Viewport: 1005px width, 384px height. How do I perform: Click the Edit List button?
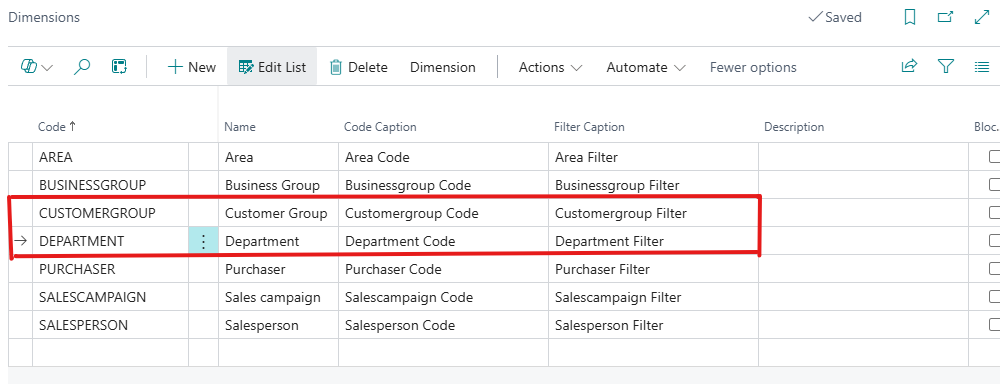point(272,67)
